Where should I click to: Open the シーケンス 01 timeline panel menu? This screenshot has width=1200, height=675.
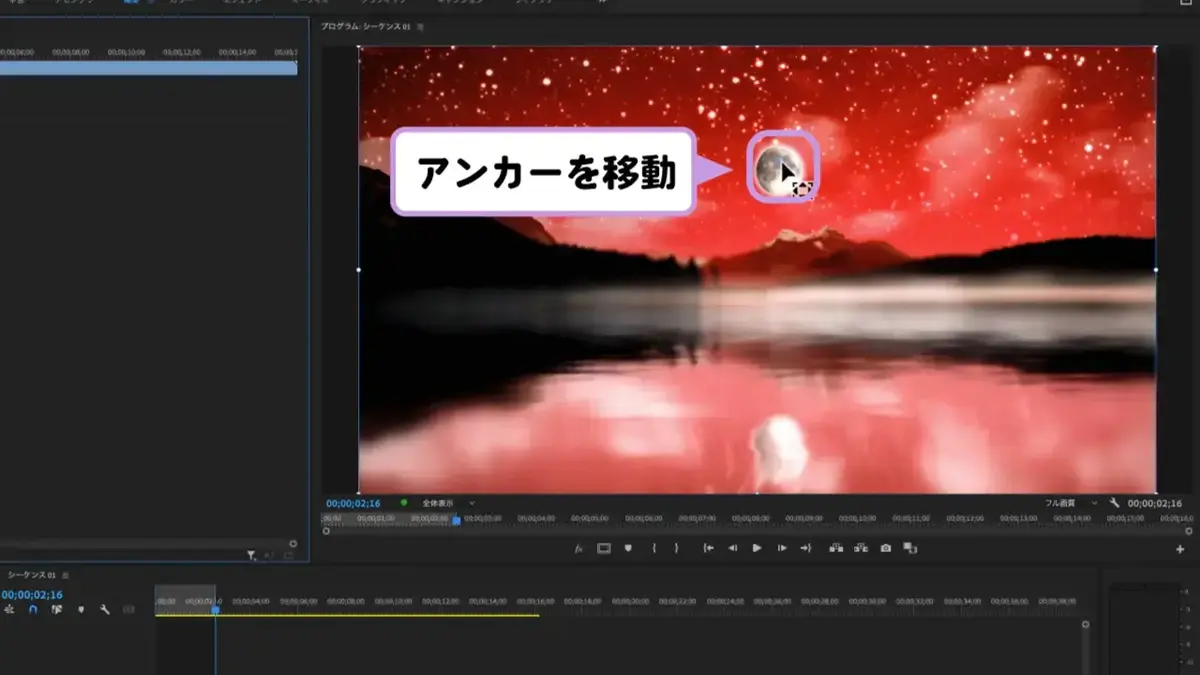pyautogui.click(x=65, y=575)
